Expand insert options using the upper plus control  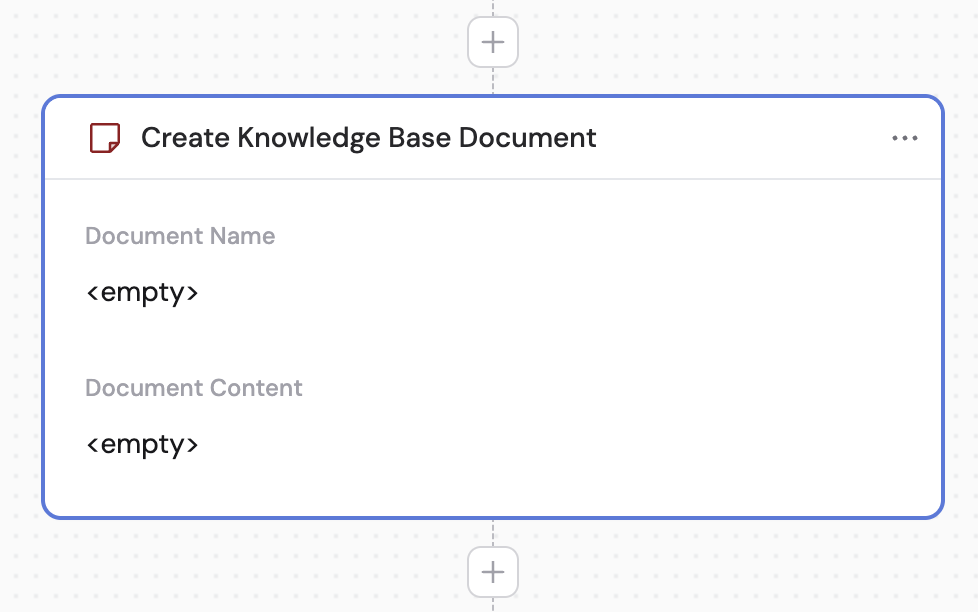[x=492, y=42]
